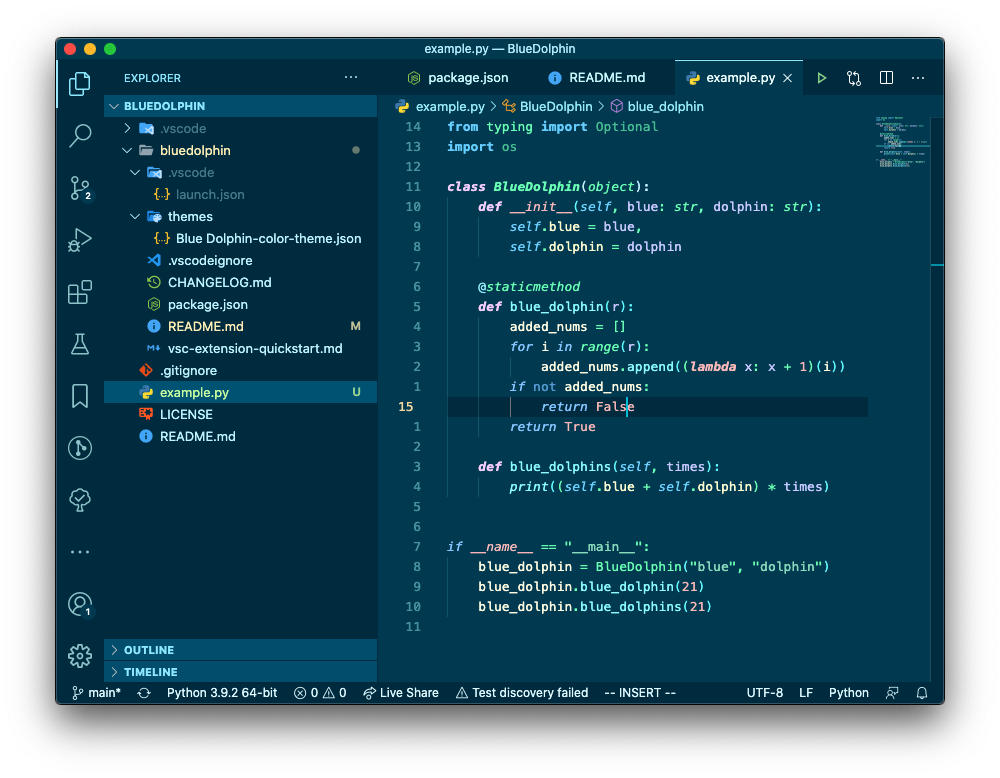Expand the OUTLINE panel
Screen dimensions: 1000x778
pyautogui.click(x=240, y=650)
